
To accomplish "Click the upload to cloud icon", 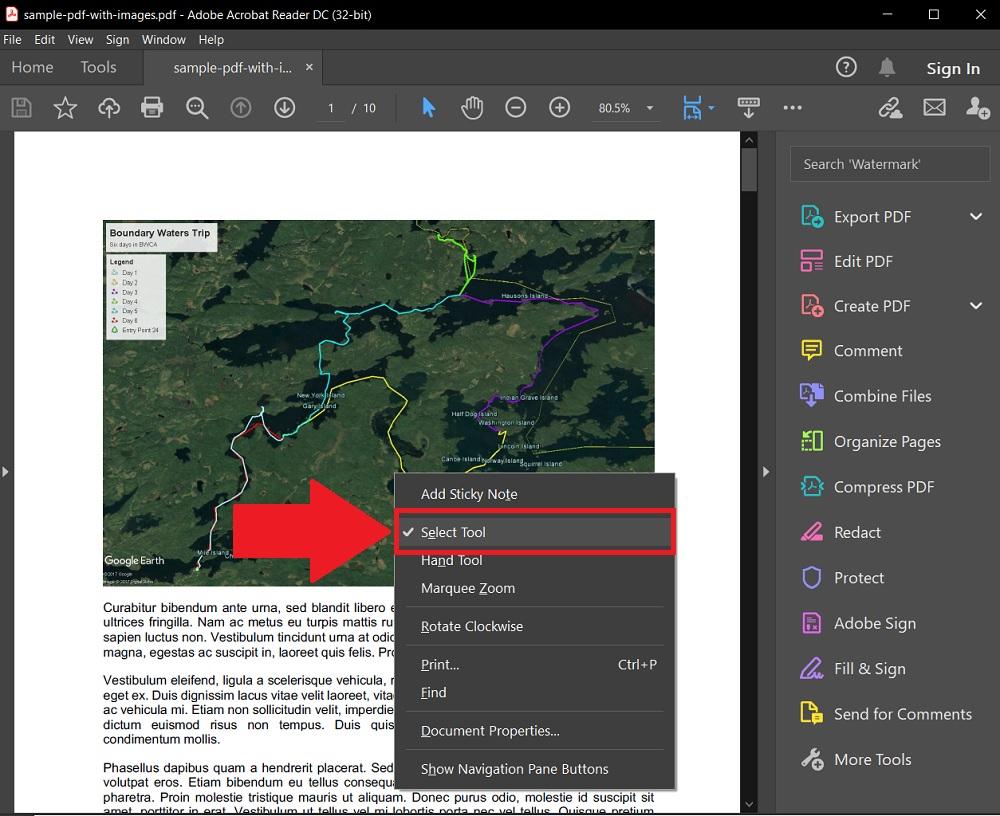I will click(x=109, y=108).
